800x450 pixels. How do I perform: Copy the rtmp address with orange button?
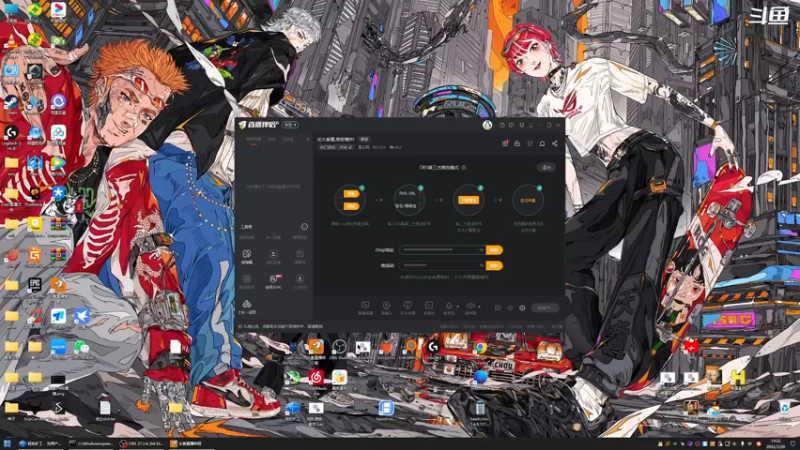[x=494, y=250]
